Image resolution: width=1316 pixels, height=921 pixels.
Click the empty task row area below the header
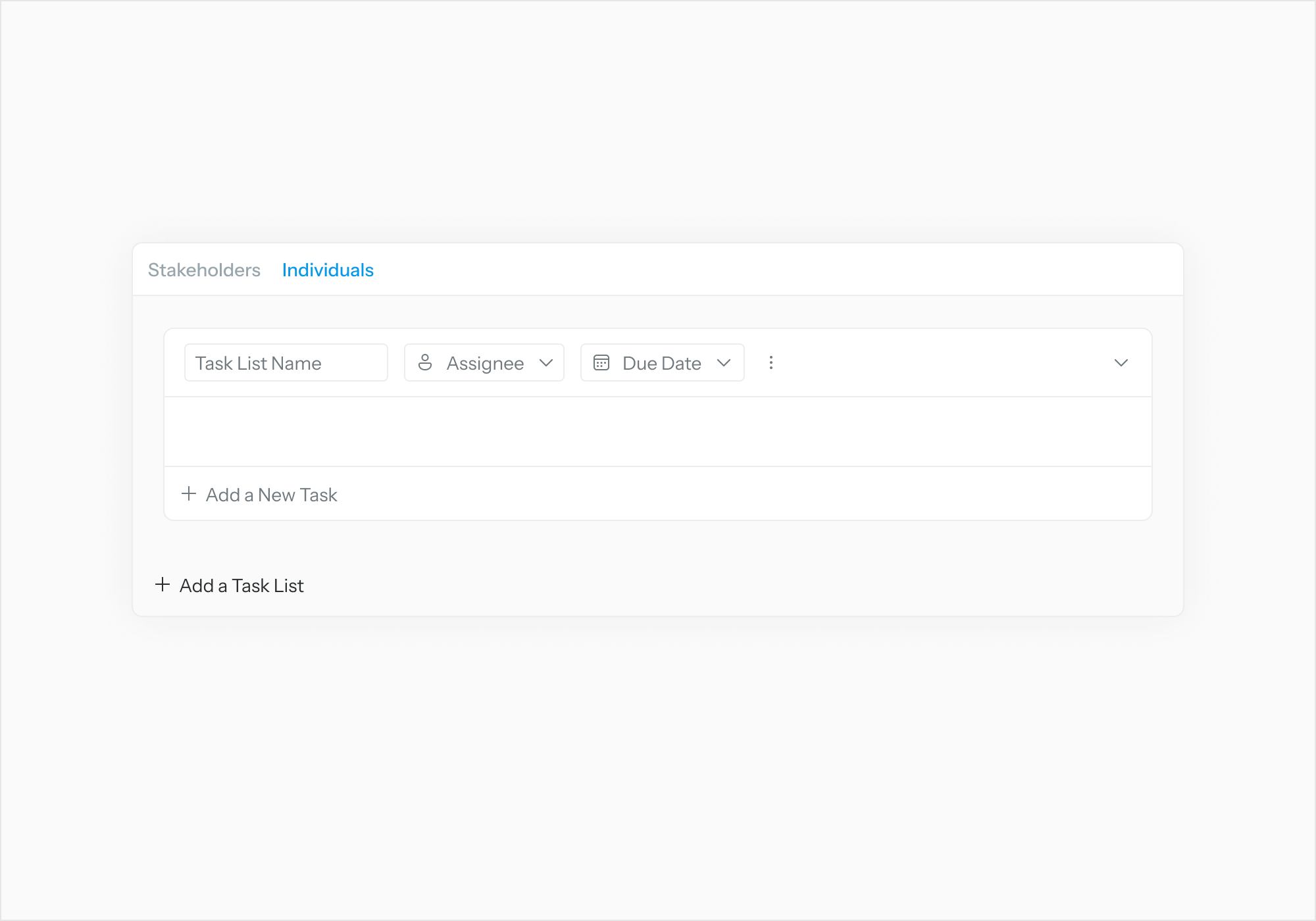(x=658, y=432)
